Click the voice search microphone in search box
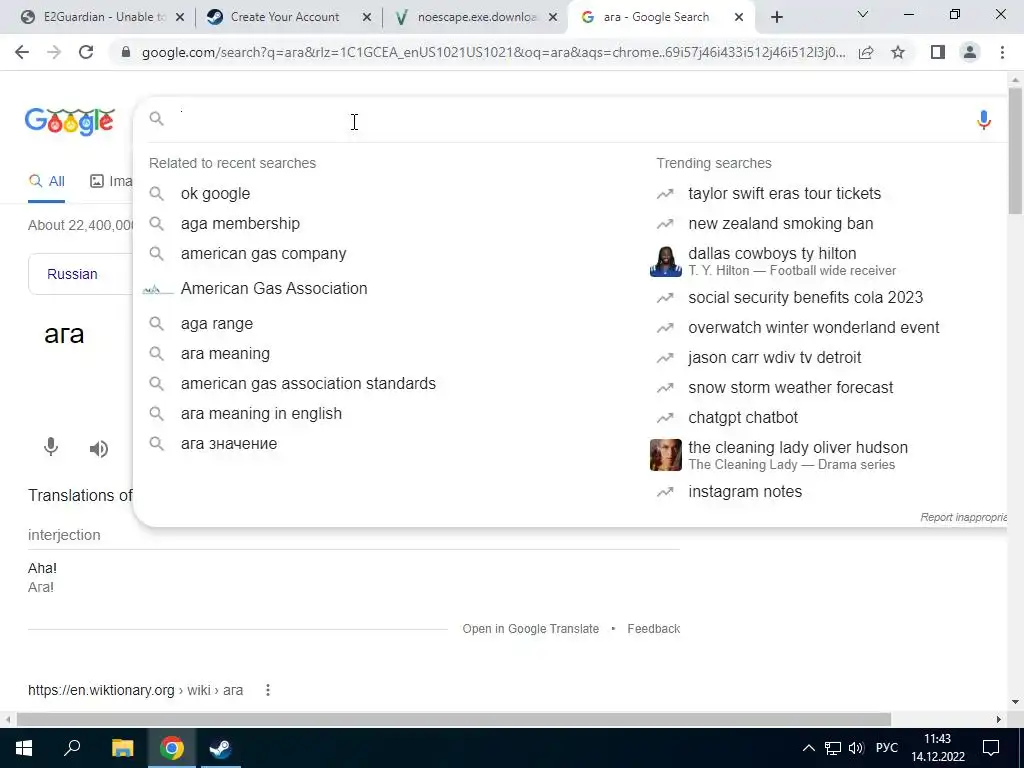 point(984,120)
